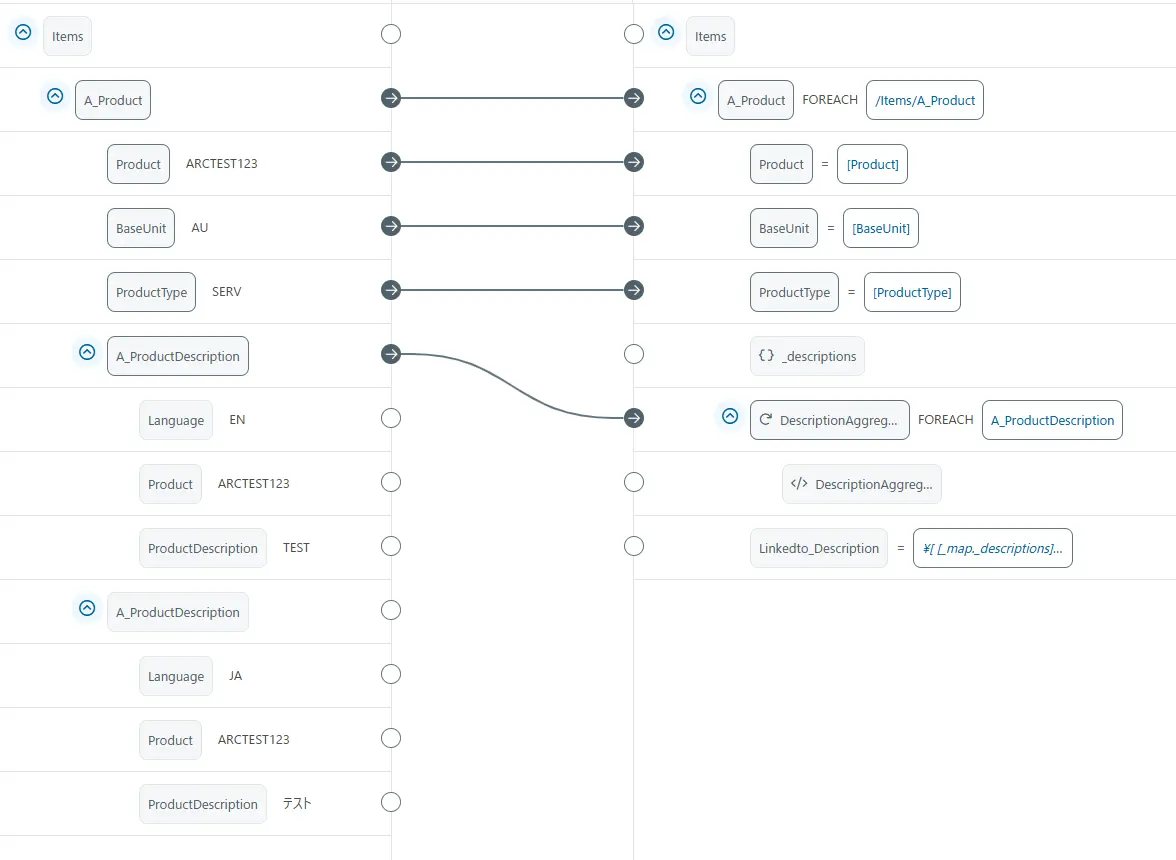Edit the [BaseUnit] mapping expression
Image resolution: width=1176 pixels, height=860 pixels.
point(881,228)
